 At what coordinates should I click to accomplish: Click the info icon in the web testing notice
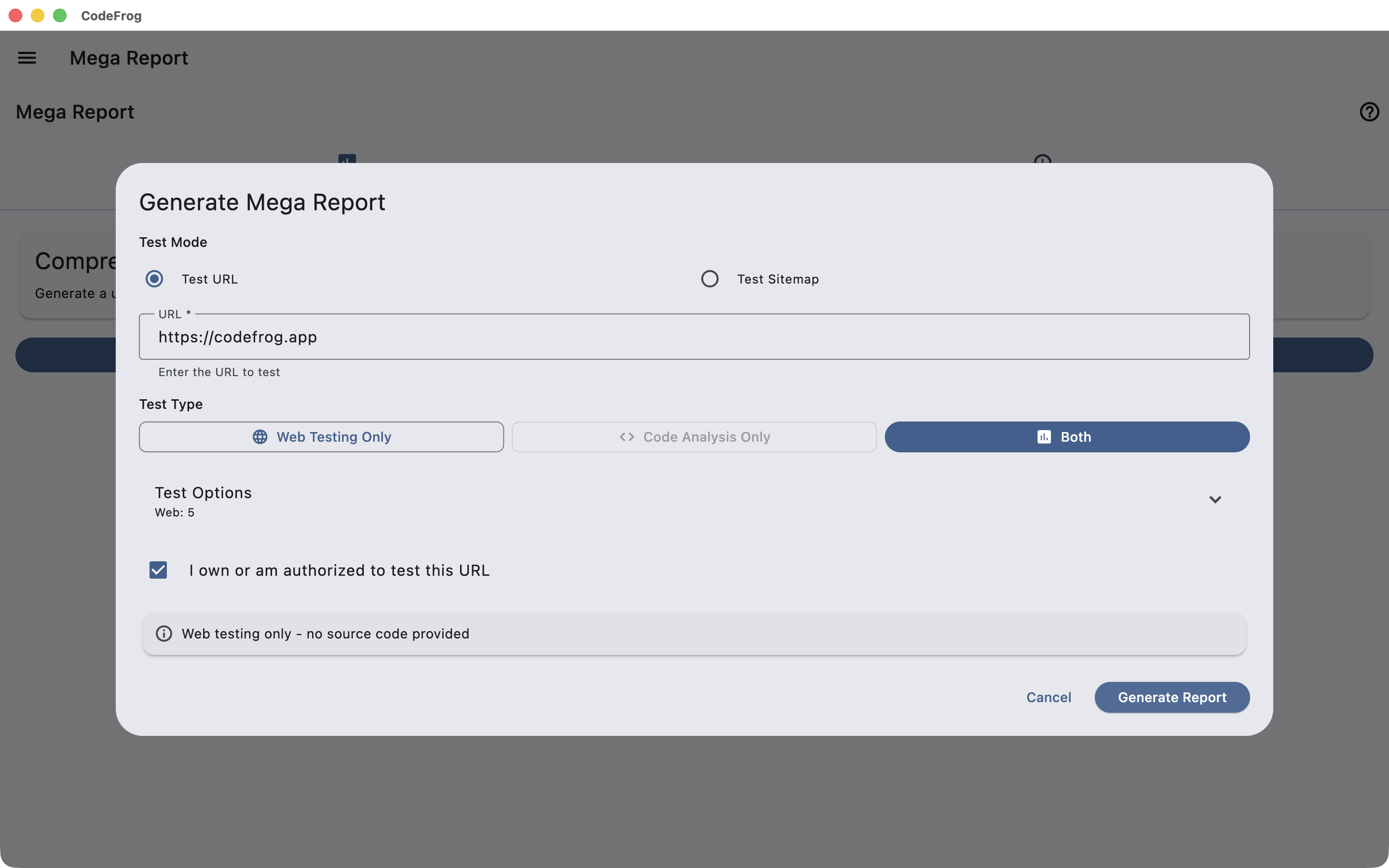(x=163, y=633)
